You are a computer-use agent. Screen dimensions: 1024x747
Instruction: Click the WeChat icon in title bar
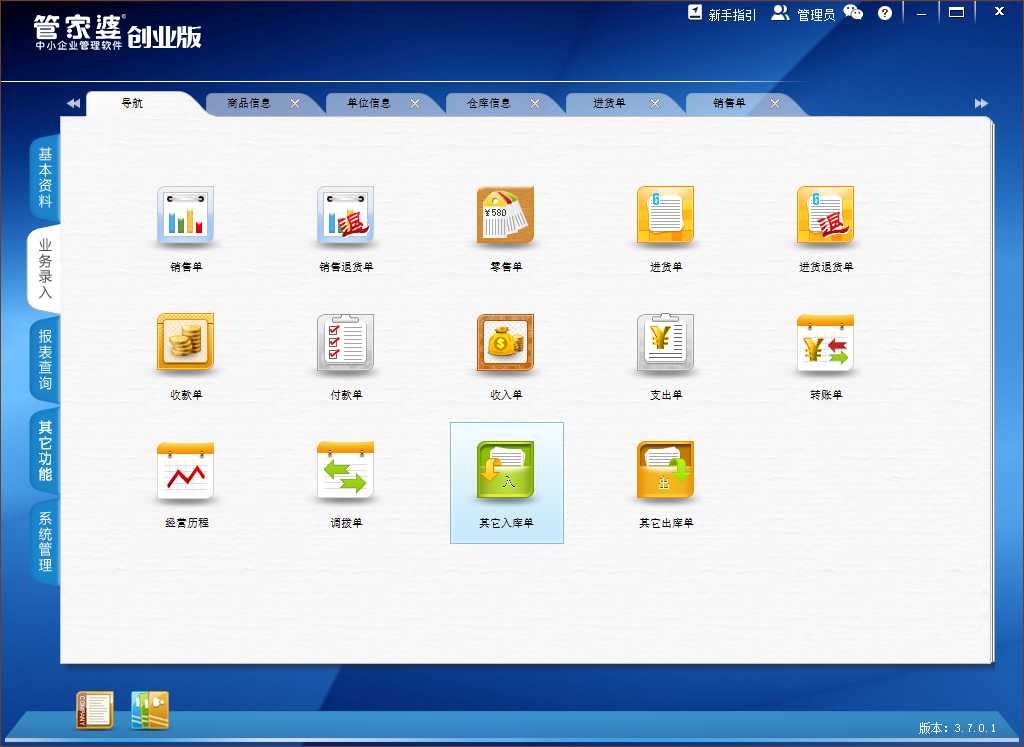[x=853, y=13]
